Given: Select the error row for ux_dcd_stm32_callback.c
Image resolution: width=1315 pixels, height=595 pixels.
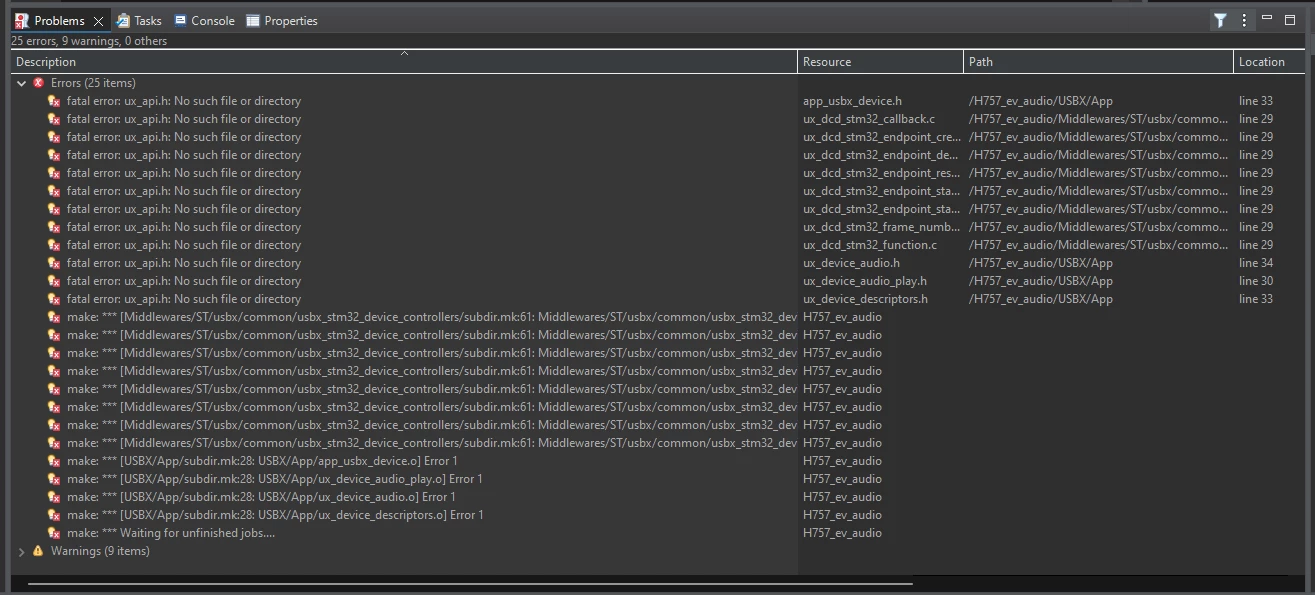Looking at the screenshot, I should (658, 119).
